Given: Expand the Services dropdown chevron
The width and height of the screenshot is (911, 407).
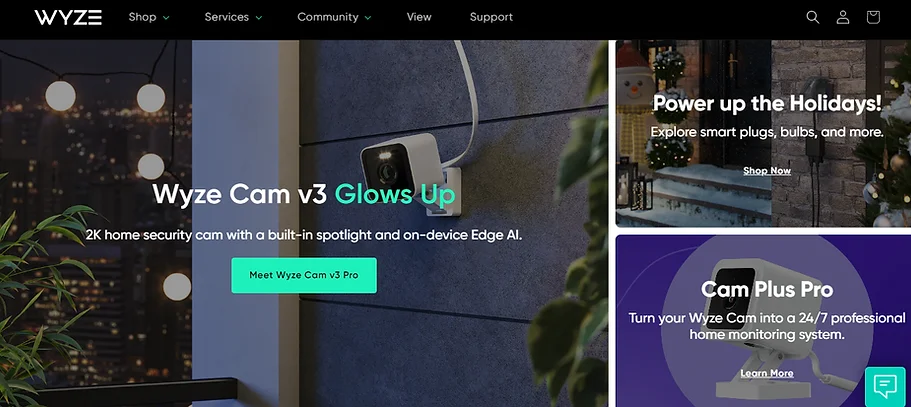Looking at the screenshot, I should 259,18.
